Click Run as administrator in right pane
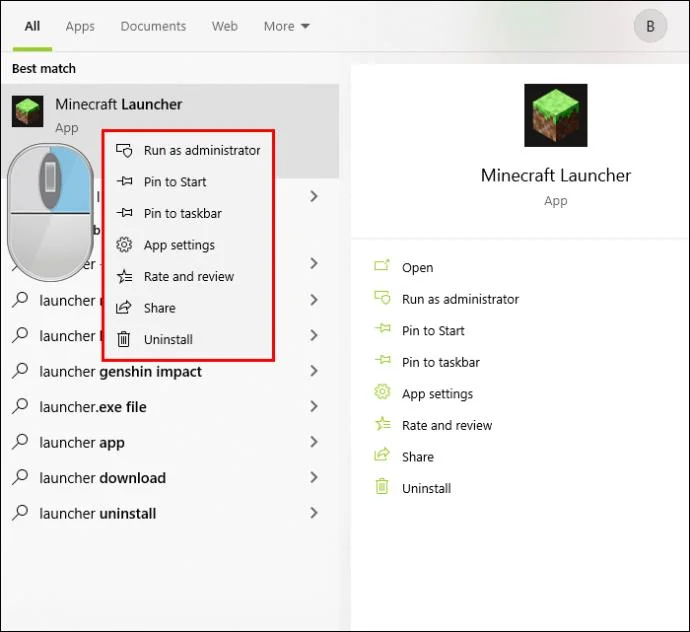 tap(460, 299)
